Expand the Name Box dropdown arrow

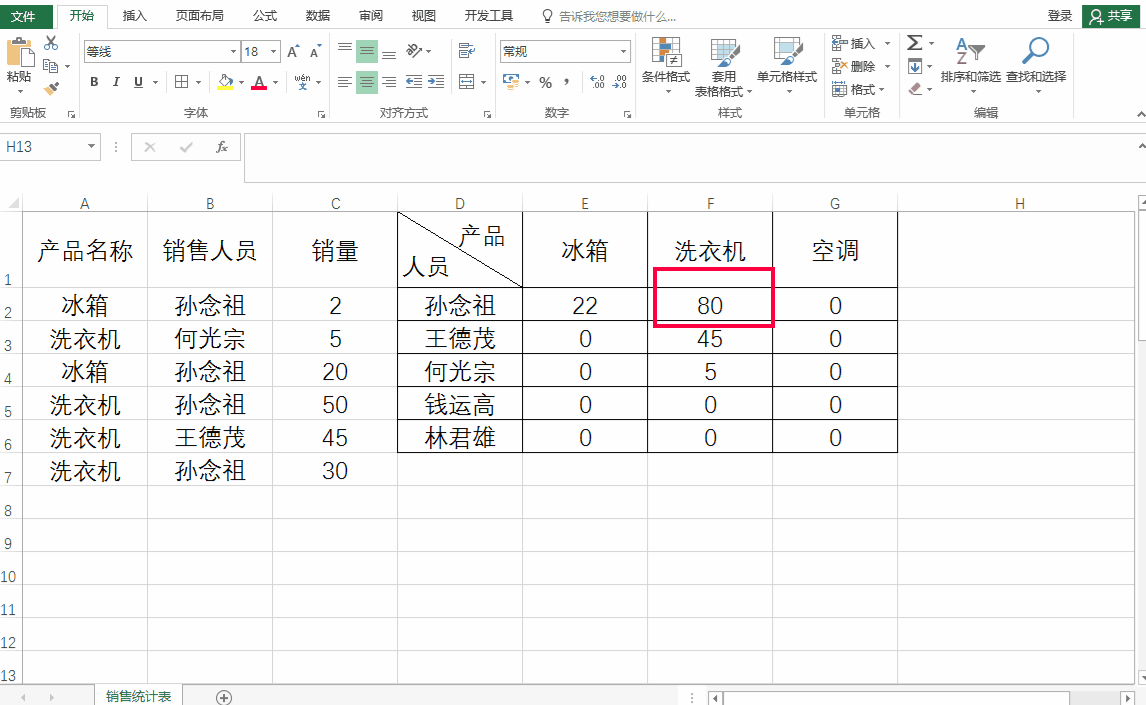click(x=91, y=147)
